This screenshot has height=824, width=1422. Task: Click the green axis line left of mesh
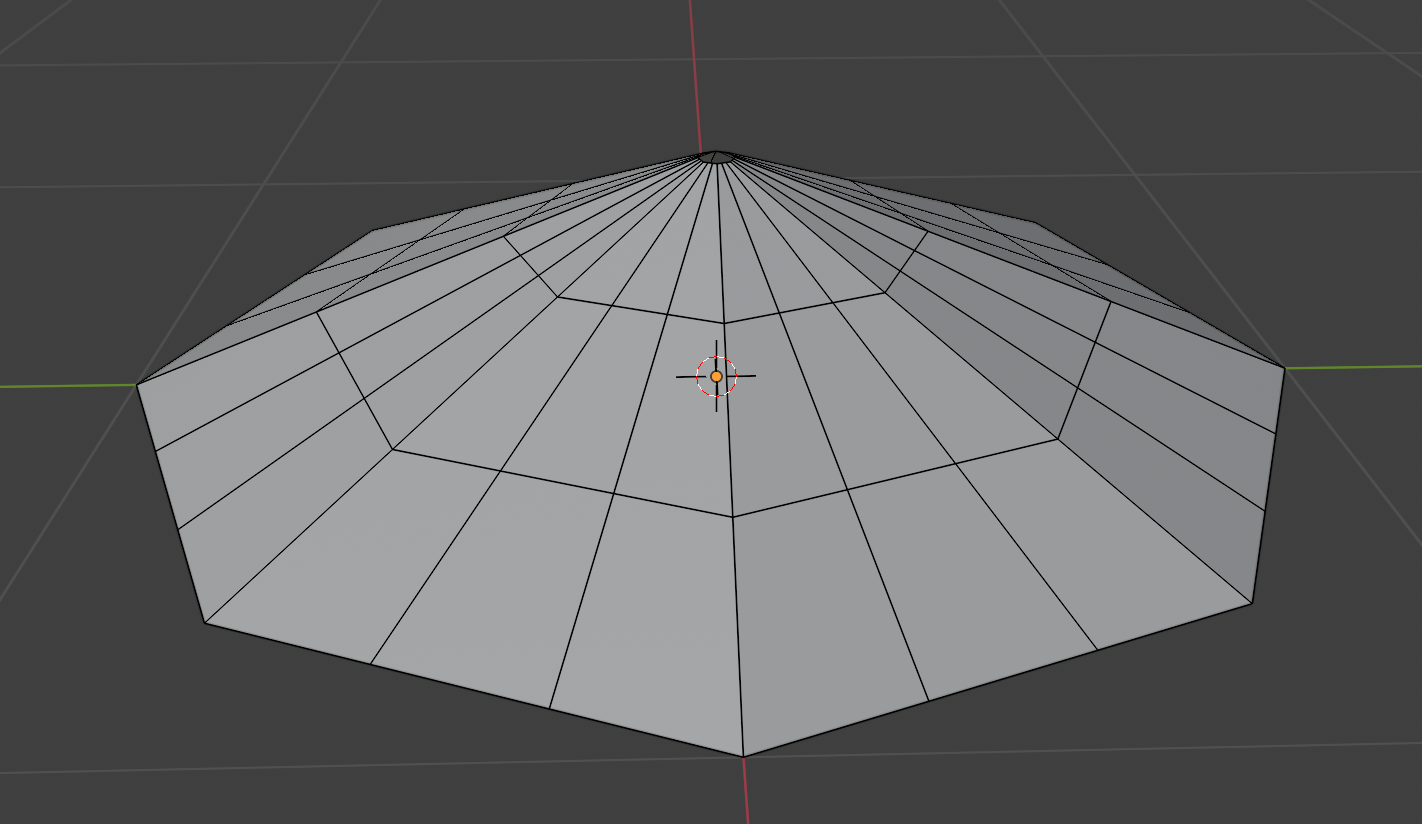pos(60,385)
